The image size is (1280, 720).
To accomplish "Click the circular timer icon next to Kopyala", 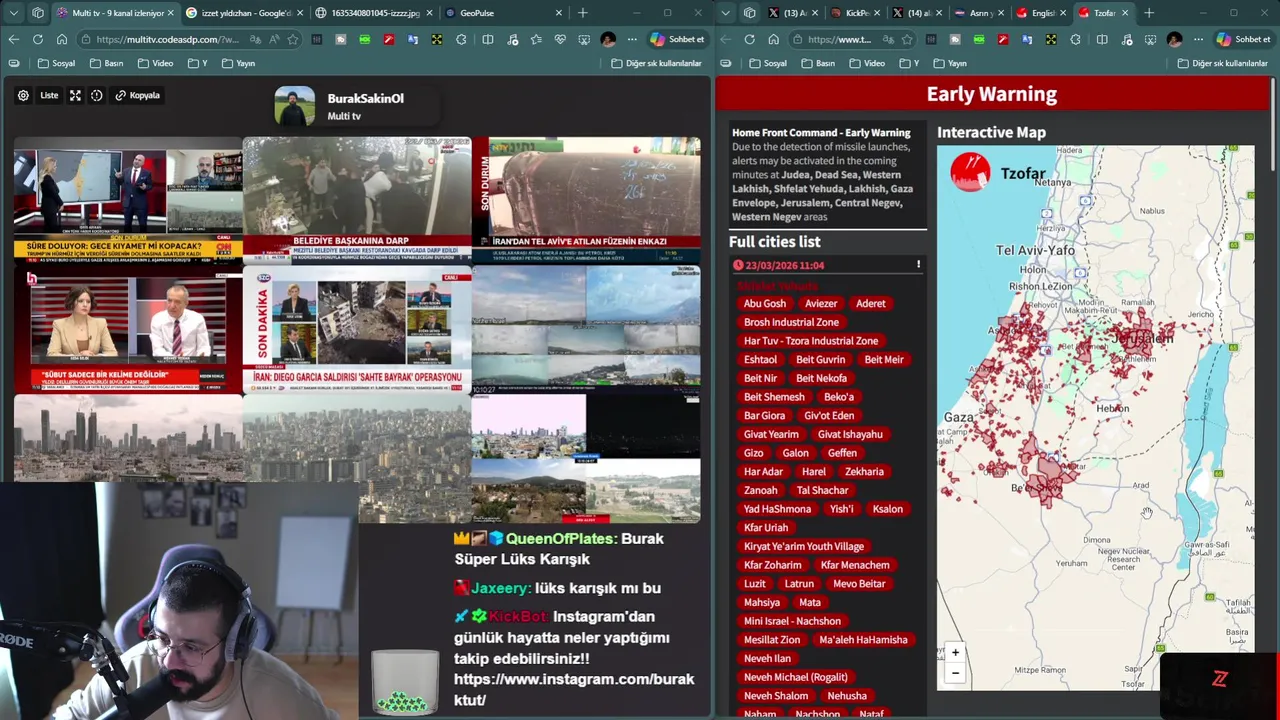I will pyautogui.click(x=96, y=95).
